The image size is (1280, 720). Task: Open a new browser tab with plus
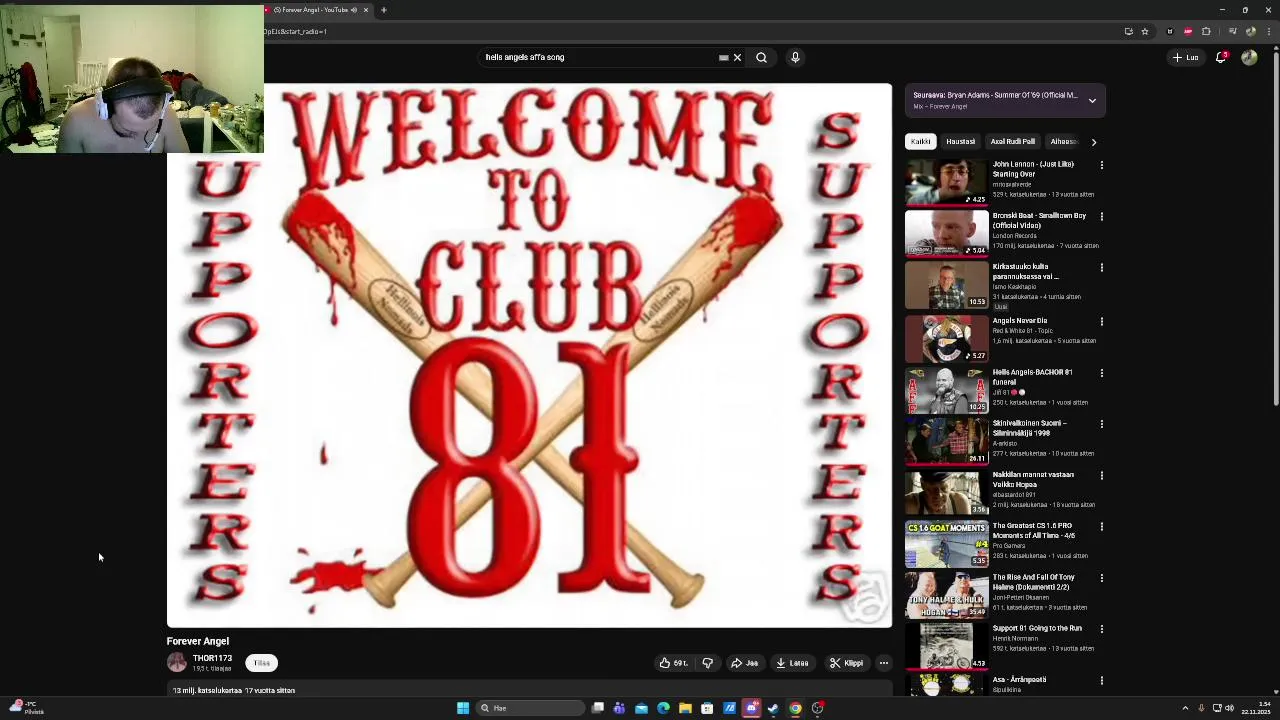point(383,10)
